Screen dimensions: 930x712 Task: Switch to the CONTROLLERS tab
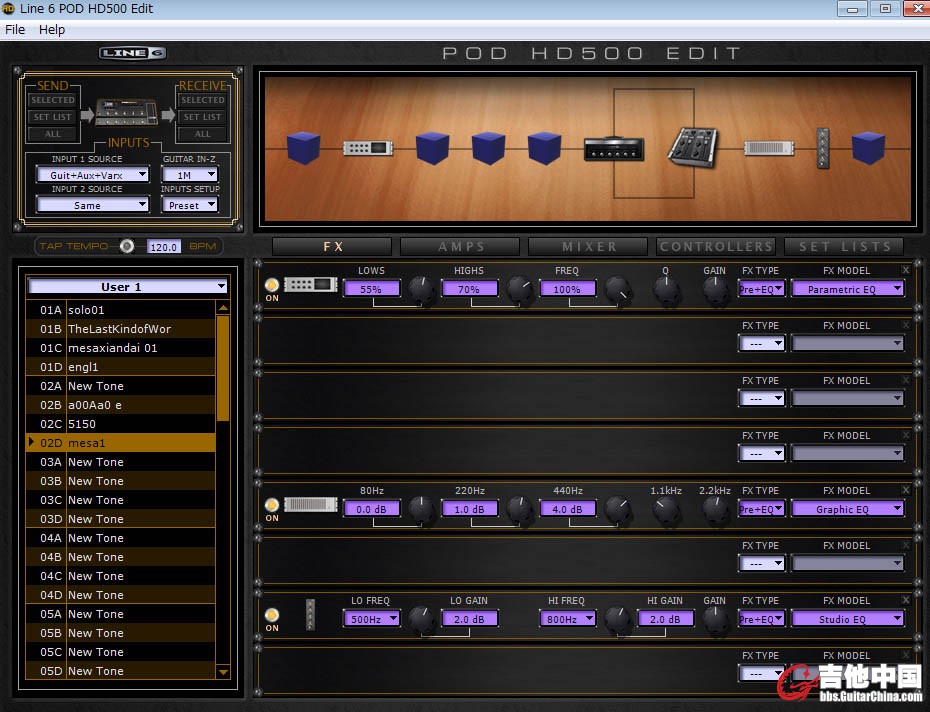tap(716, 246)
